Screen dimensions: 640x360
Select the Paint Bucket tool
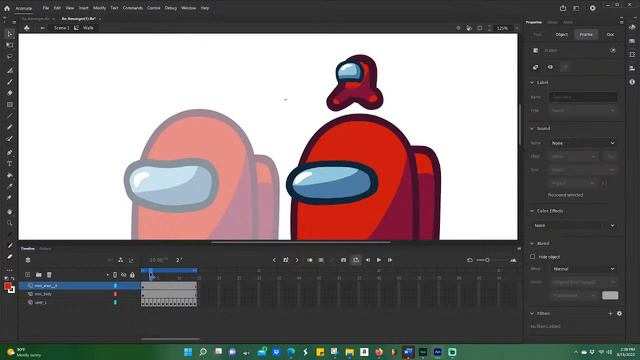tap(10, 175)
